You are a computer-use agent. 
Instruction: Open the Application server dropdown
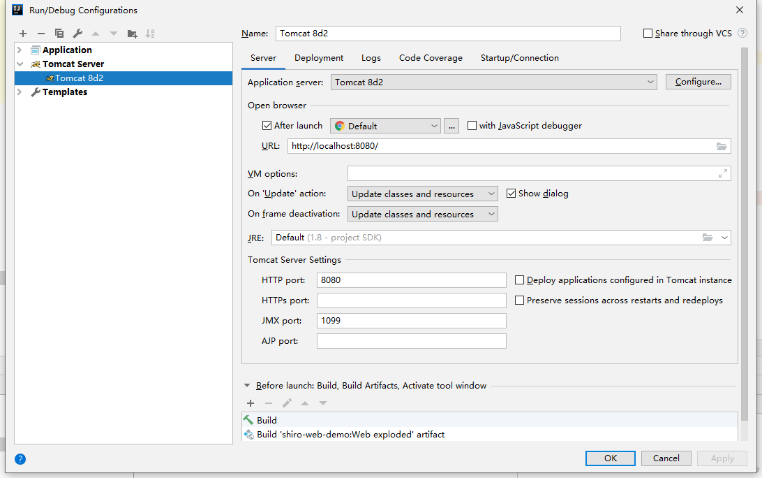pyautogui.click(x=494, y=82)
